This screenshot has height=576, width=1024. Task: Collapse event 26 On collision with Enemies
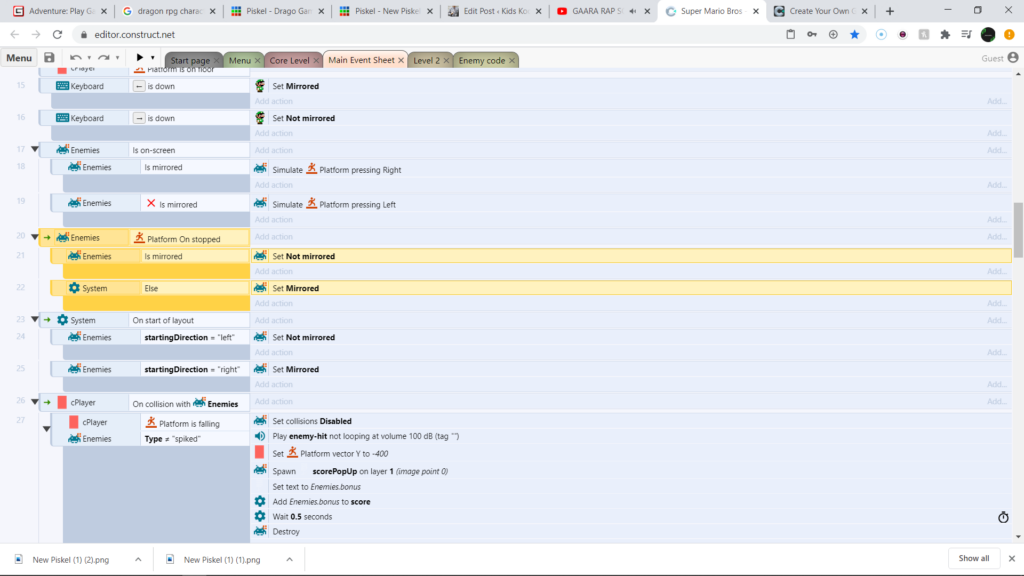35,402
